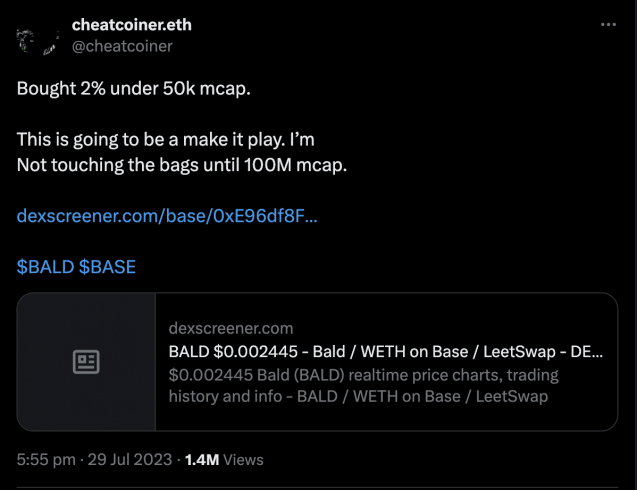Click the card description about realtime price charts
The height and width of the screenshot is (490, 637).
(x=364, y=375)
